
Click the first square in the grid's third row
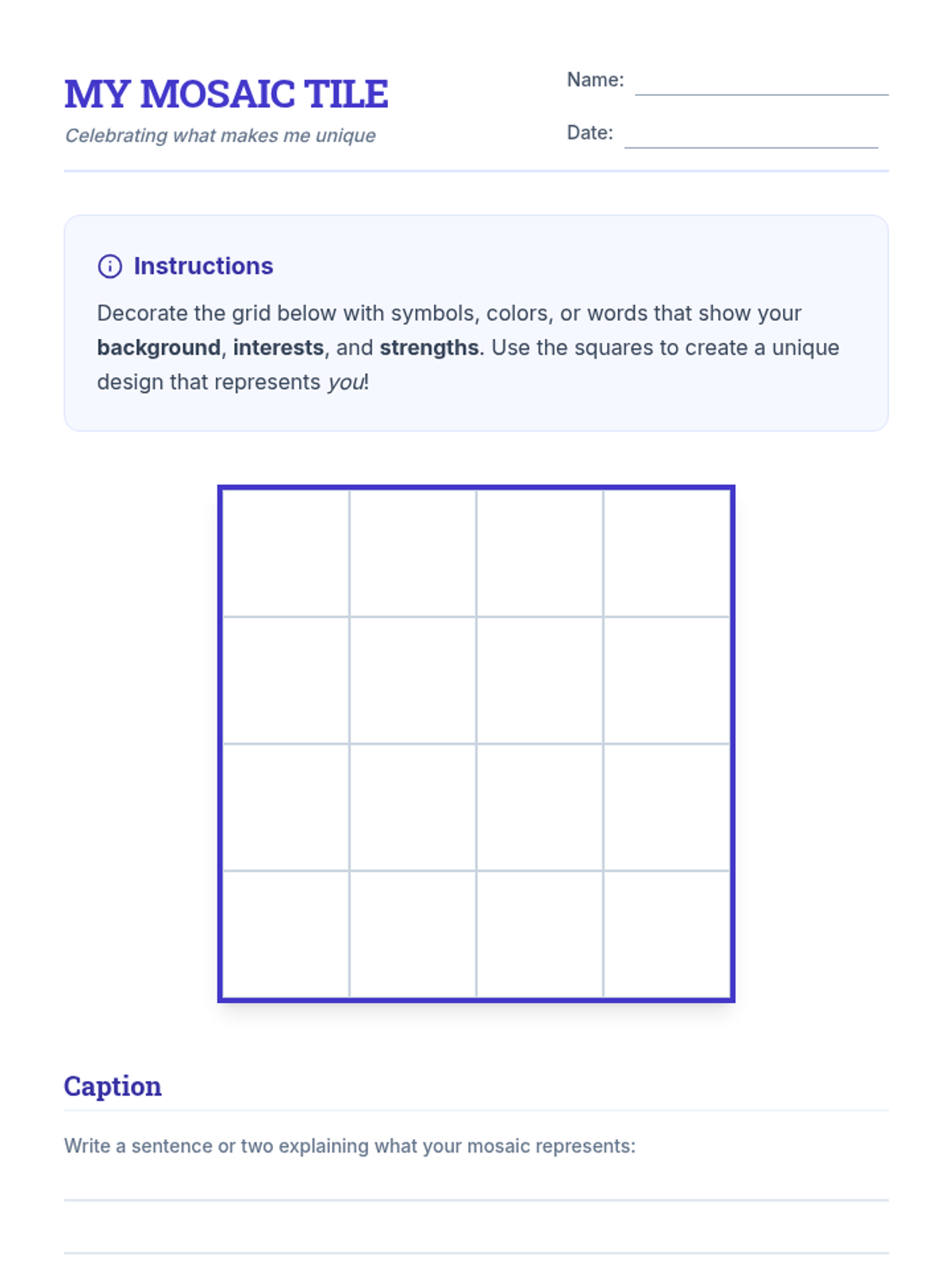tap(286, 807)
